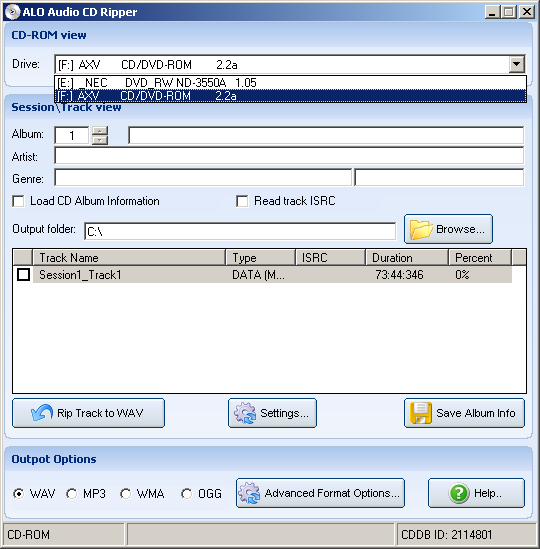
Task: Increase Album number with up spinner
Action: (x=100, y=131)
